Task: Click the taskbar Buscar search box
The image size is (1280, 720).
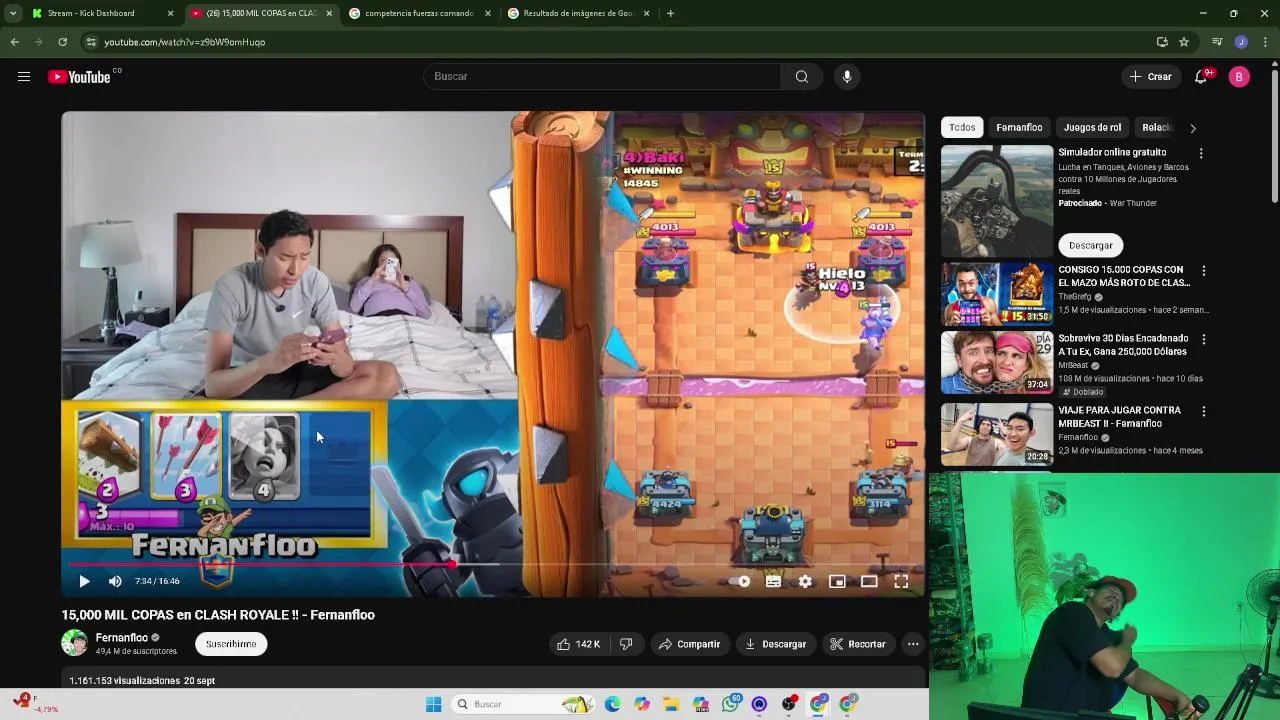Action: (x=521, y=704)
